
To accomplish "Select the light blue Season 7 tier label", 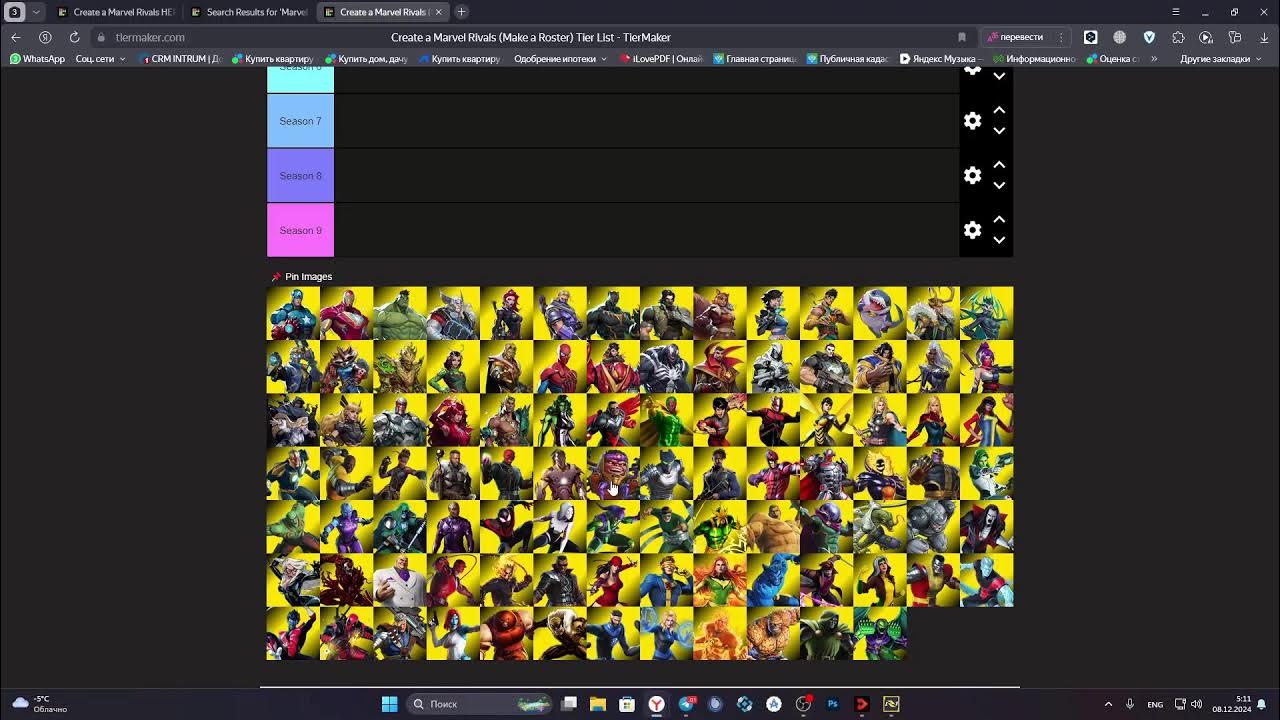I will point(300,121).
